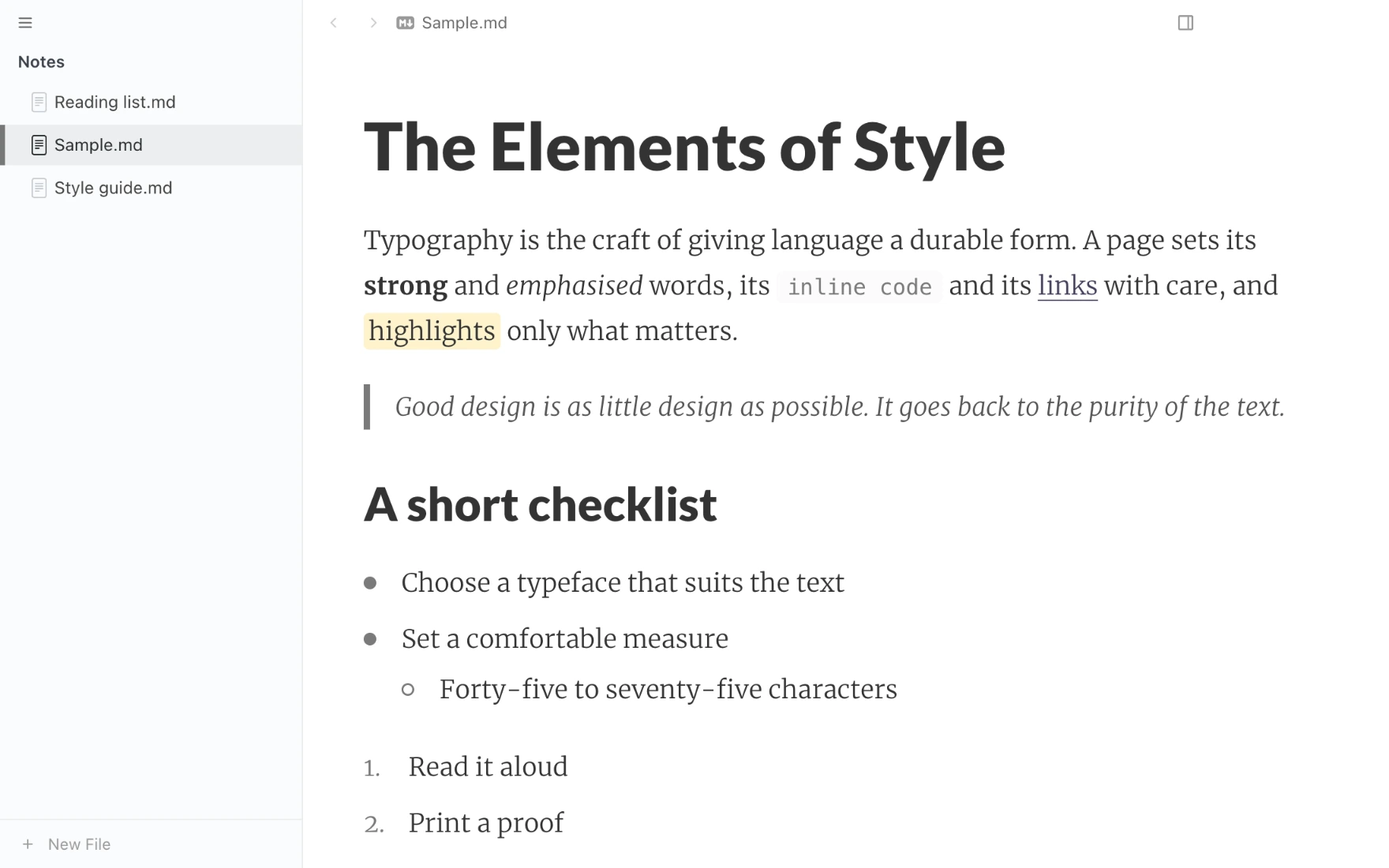Click the italic word 'emphasised'
This screenshot has height=868, width=1389.
574,286
